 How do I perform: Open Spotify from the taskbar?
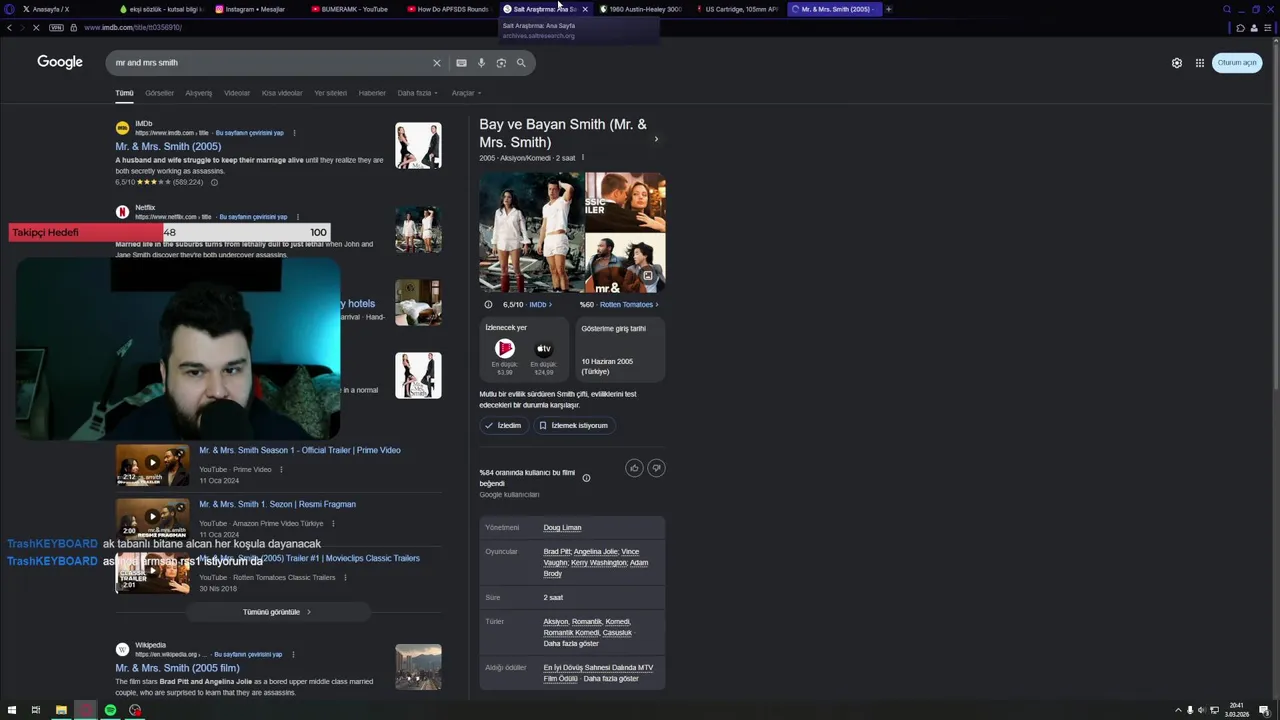coord(110,710)
